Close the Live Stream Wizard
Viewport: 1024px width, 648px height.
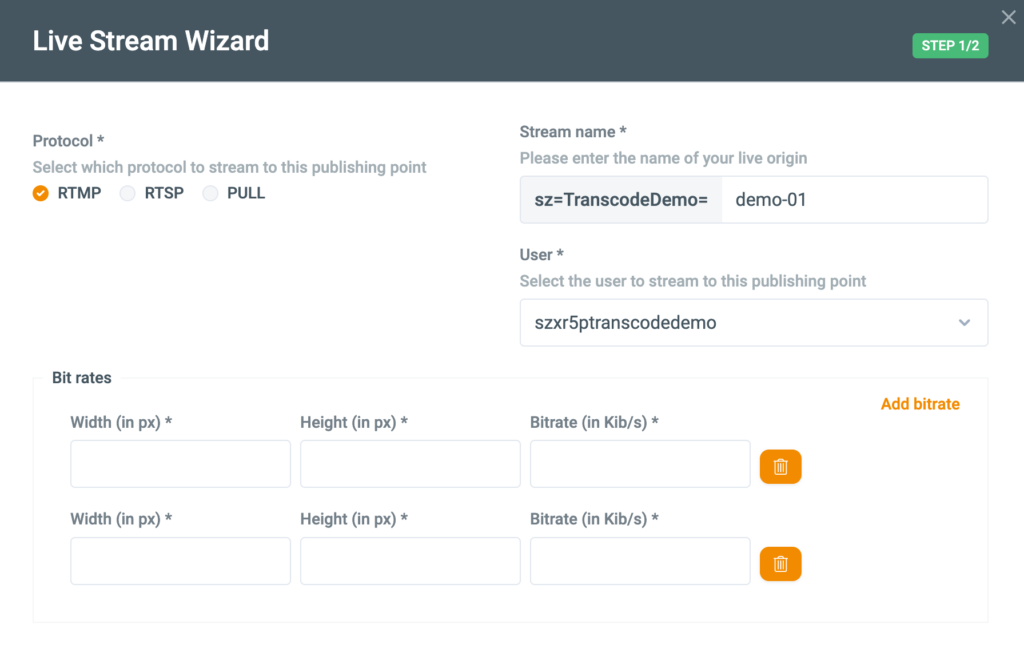click(x=1008, y=17)
